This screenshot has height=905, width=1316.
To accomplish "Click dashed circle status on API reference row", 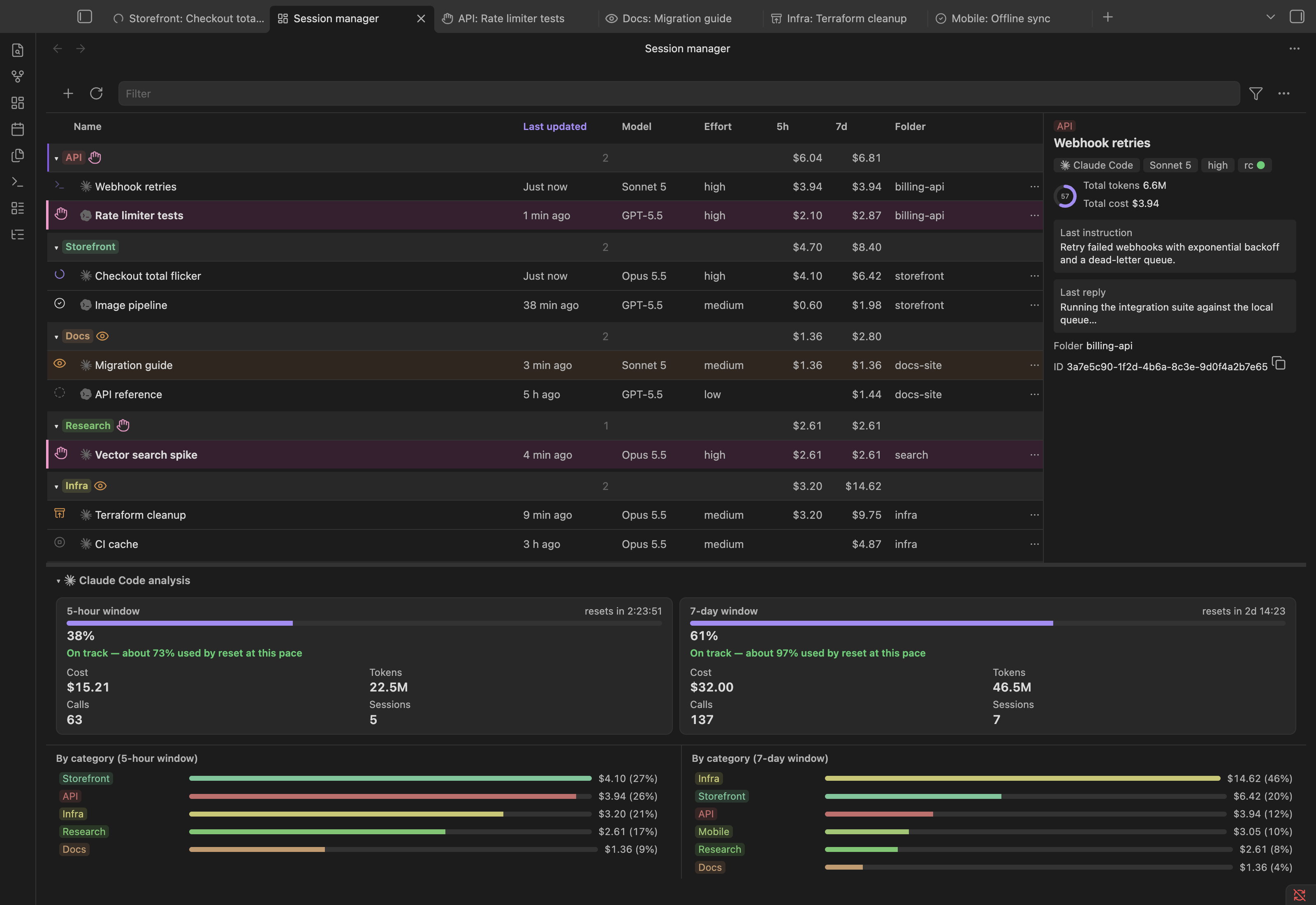I will [60, 392].
